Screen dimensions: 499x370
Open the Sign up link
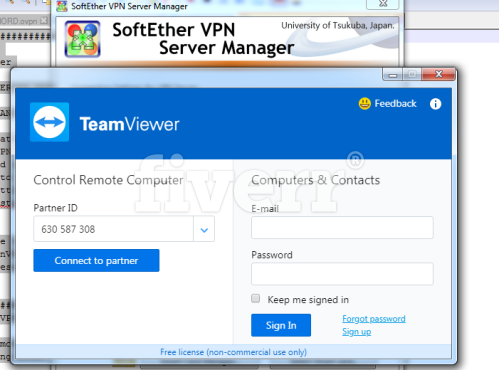[x=356, y=332]
